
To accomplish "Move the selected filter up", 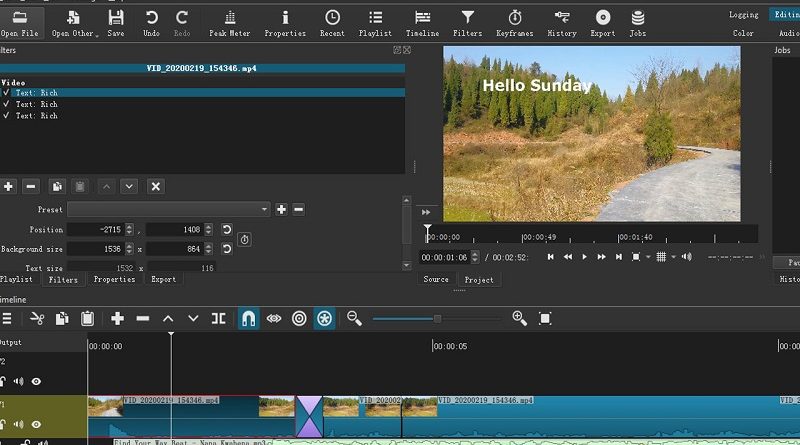I will [x=106, y=187].
